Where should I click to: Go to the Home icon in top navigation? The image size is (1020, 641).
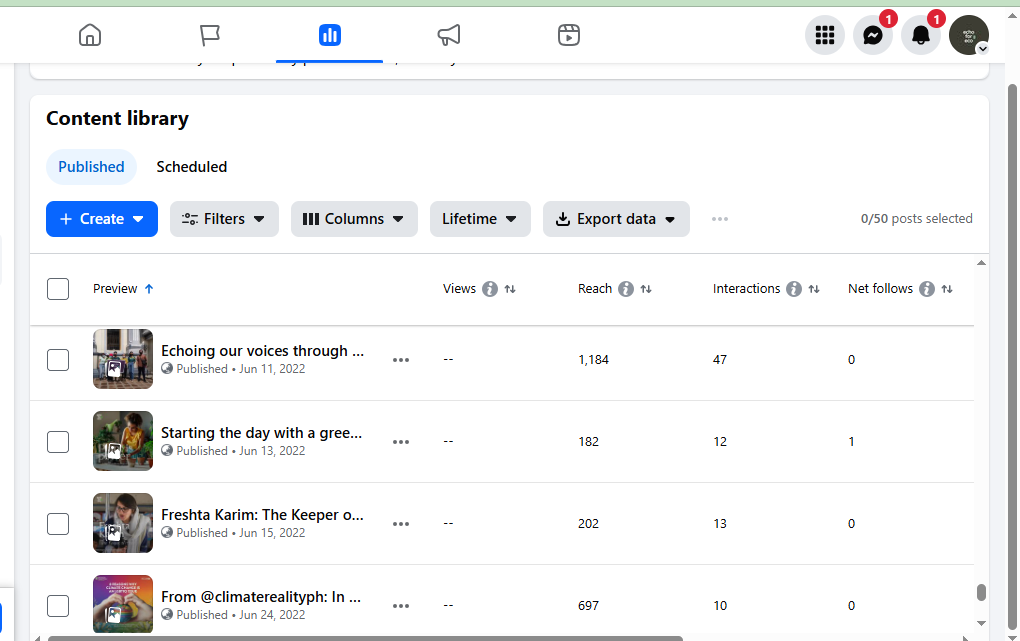point(90,35)
